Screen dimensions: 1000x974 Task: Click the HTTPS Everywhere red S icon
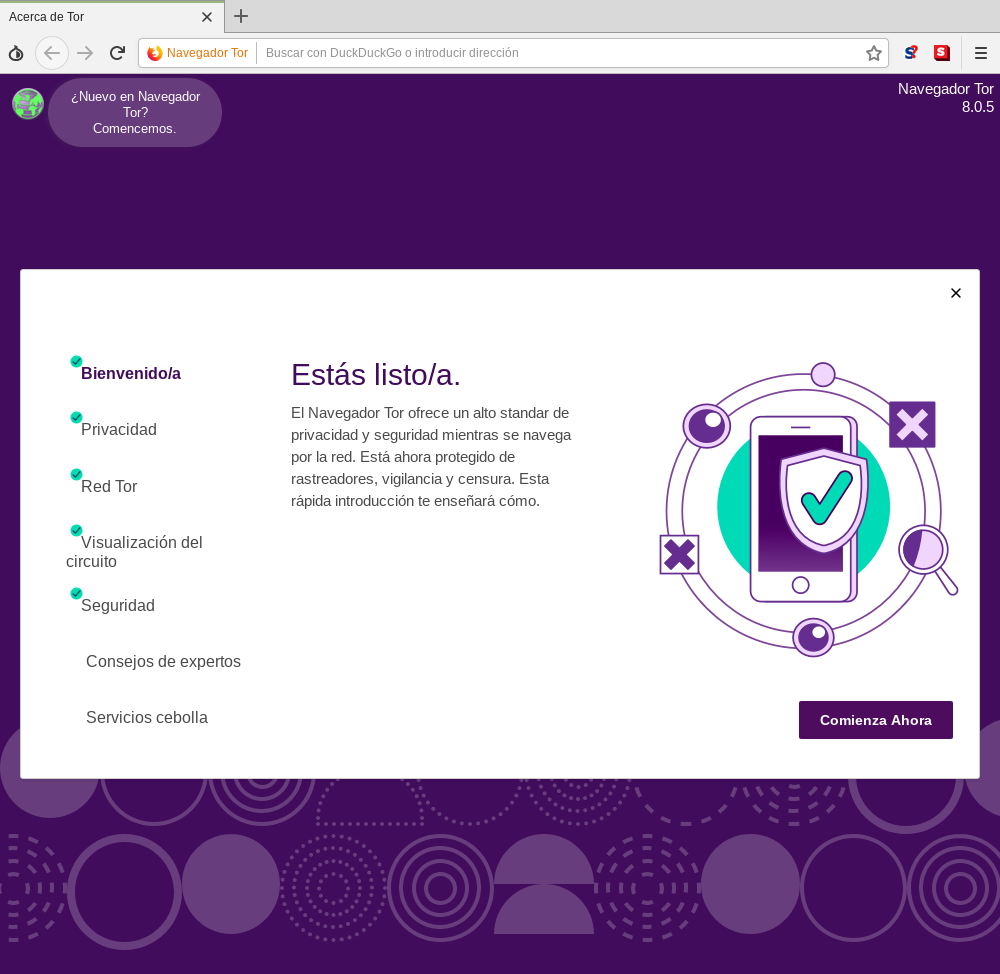[x=941, y=52]
